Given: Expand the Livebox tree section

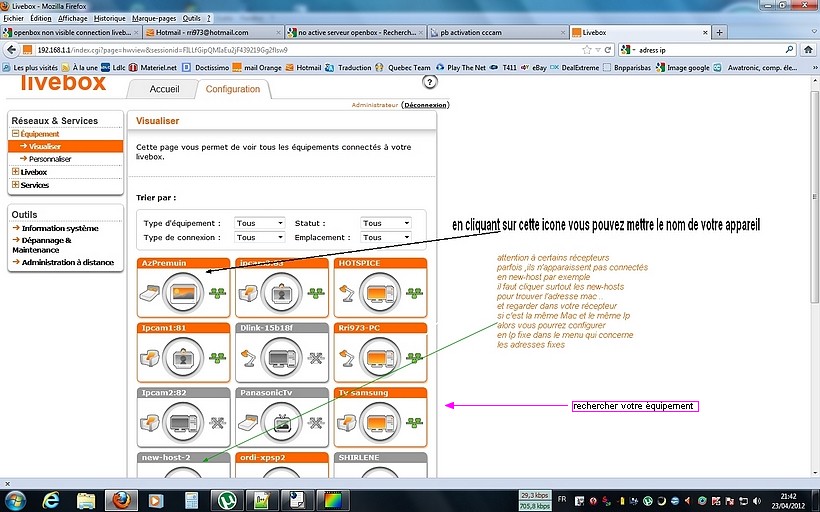Looking at the screenshot, I should (15, 172).
